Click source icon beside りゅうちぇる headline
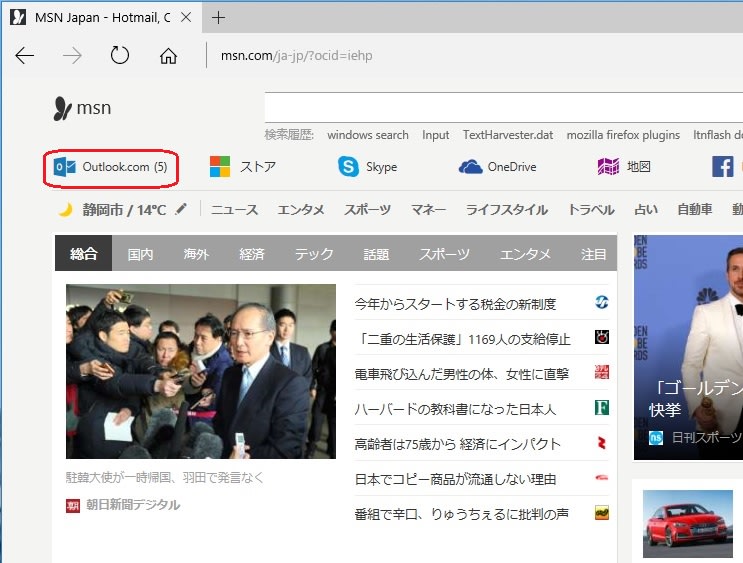The height and width of the screenshot is (563, 743). (602, 513)
